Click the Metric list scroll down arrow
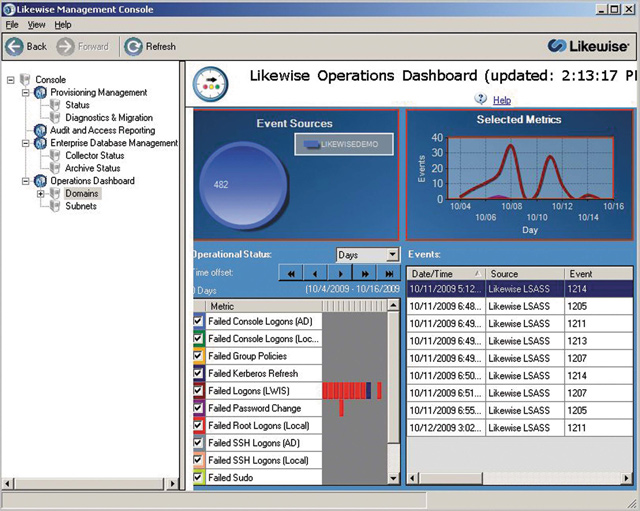Image resolution: width=640 pixels, height=511 pixels. (x=393, y=478)
